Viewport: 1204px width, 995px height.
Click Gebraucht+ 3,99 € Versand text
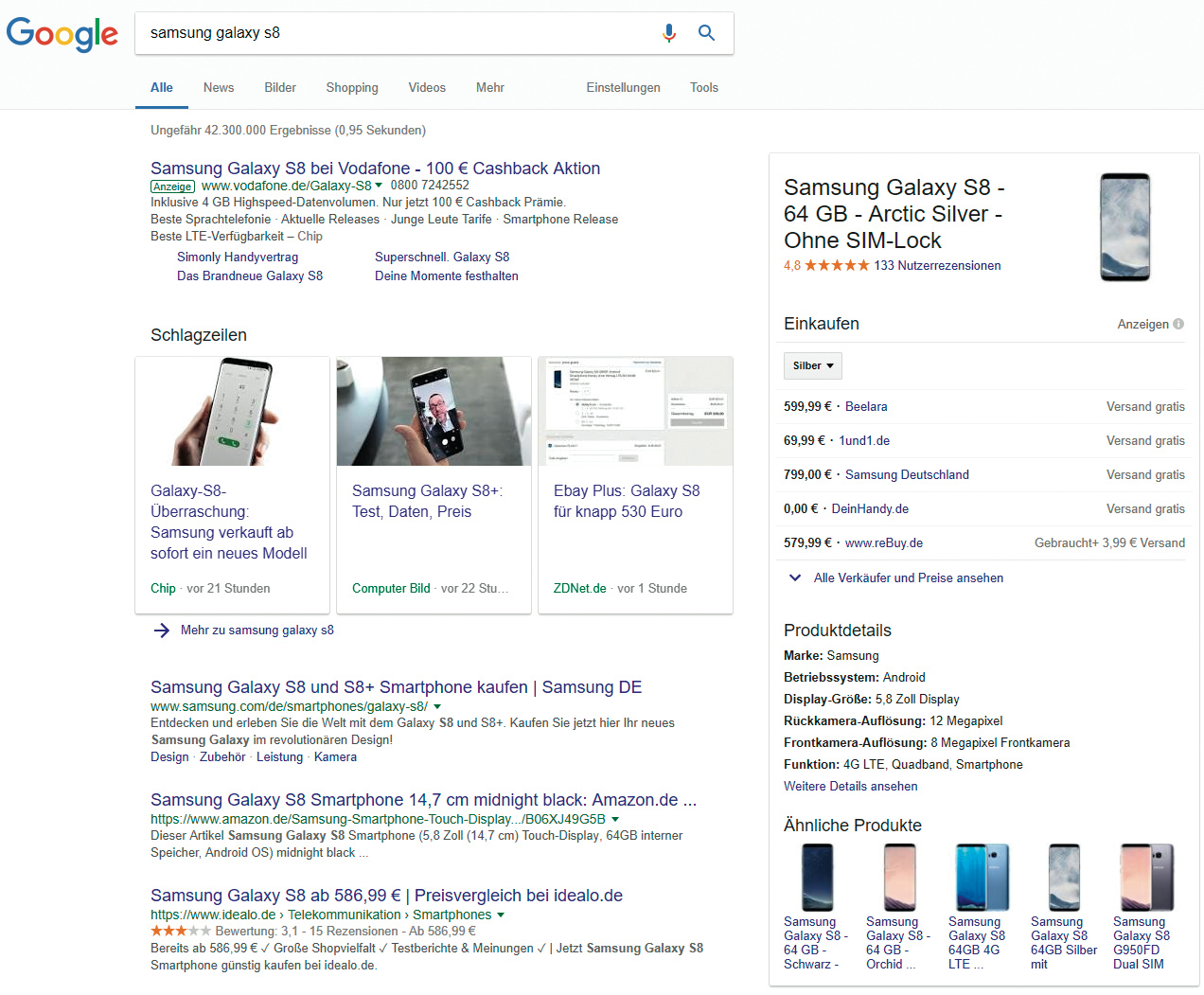click(x=1109, y=542)
